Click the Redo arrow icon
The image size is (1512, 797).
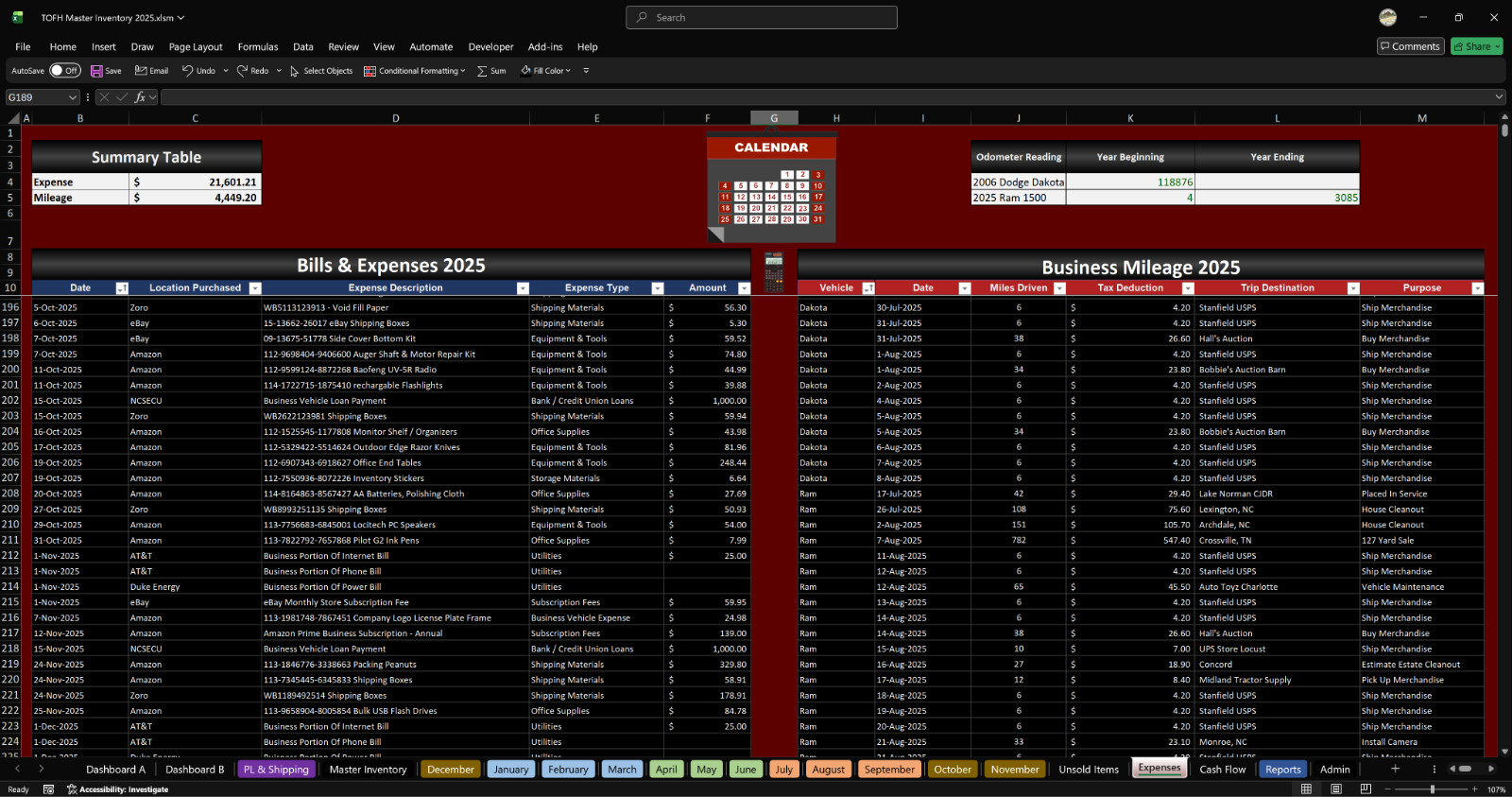(242, 71)
